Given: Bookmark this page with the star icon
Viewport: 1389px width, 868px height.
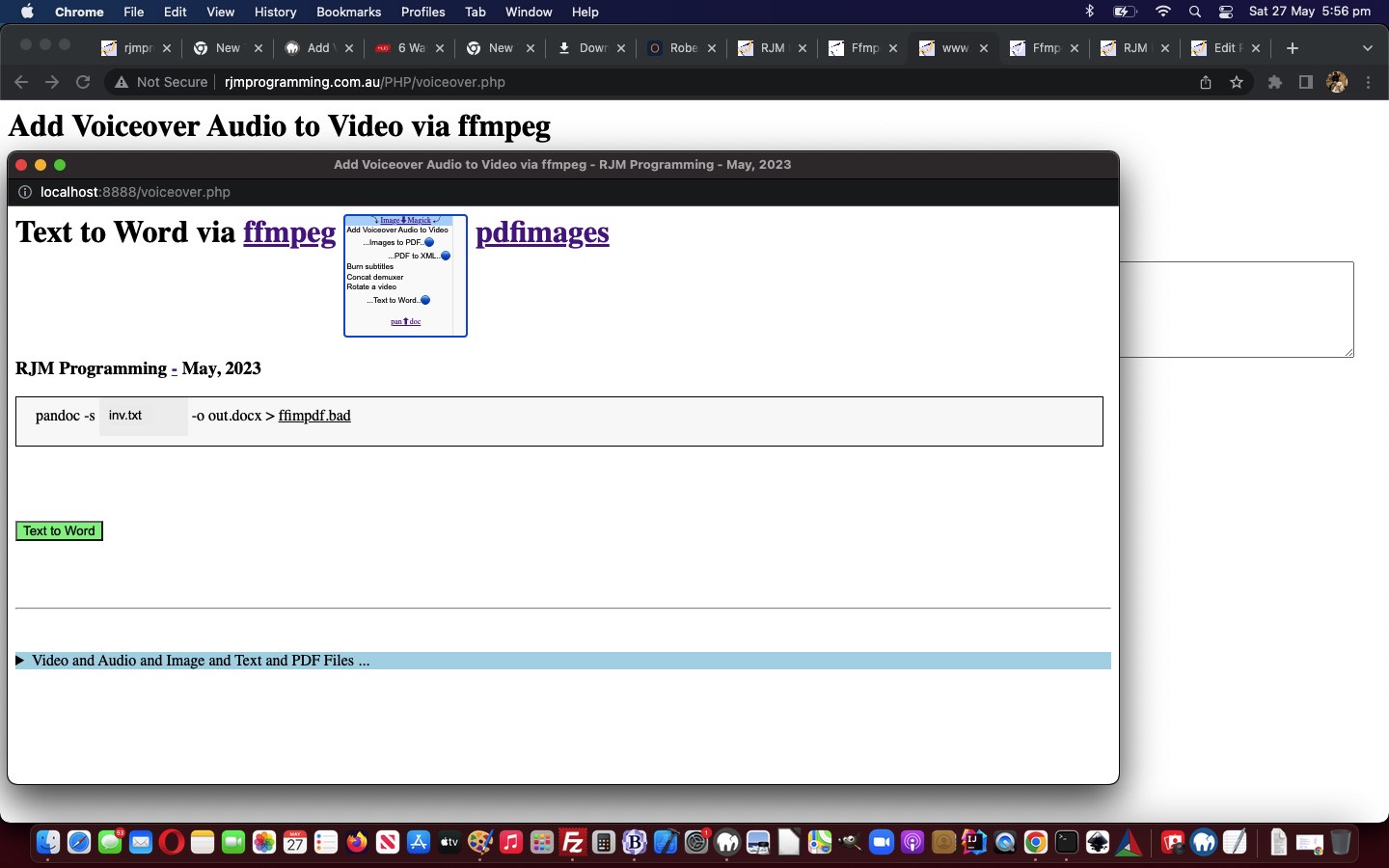Looking at the screenshot, I should (x=1237, y=82).
